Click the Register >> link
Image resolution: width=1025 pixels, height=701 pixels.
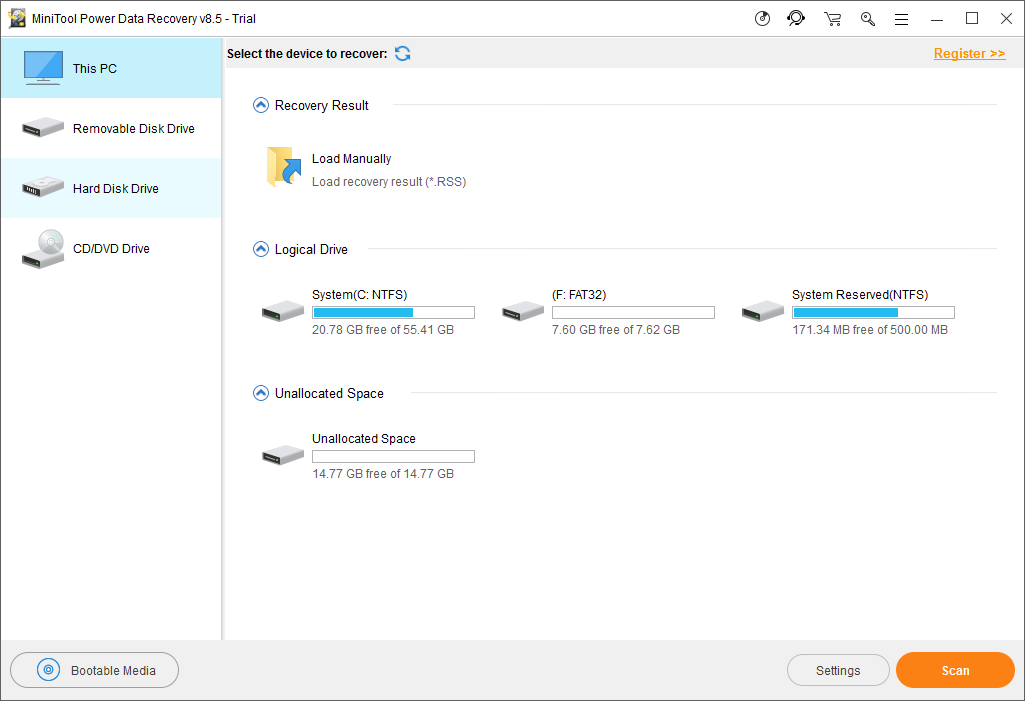tap(969, 54)
